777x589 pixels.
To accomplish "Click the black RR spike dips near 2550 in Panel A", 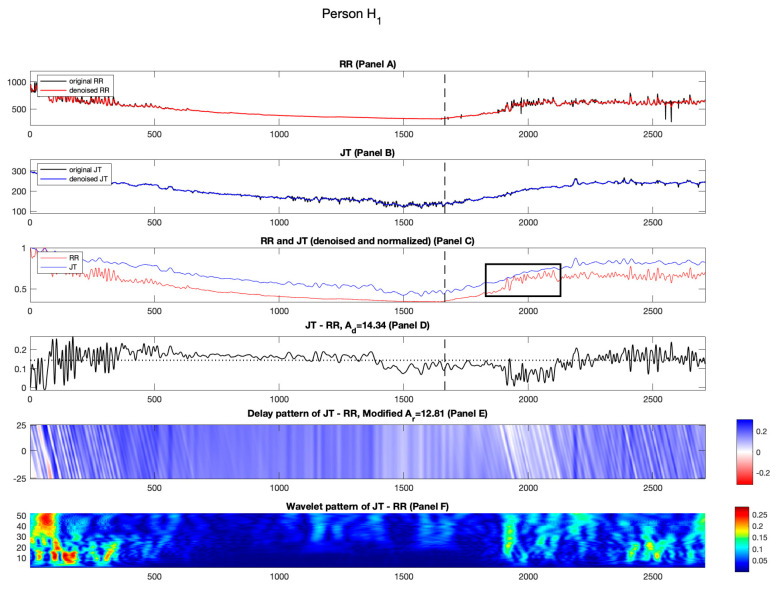I will (x=668, y=111).
